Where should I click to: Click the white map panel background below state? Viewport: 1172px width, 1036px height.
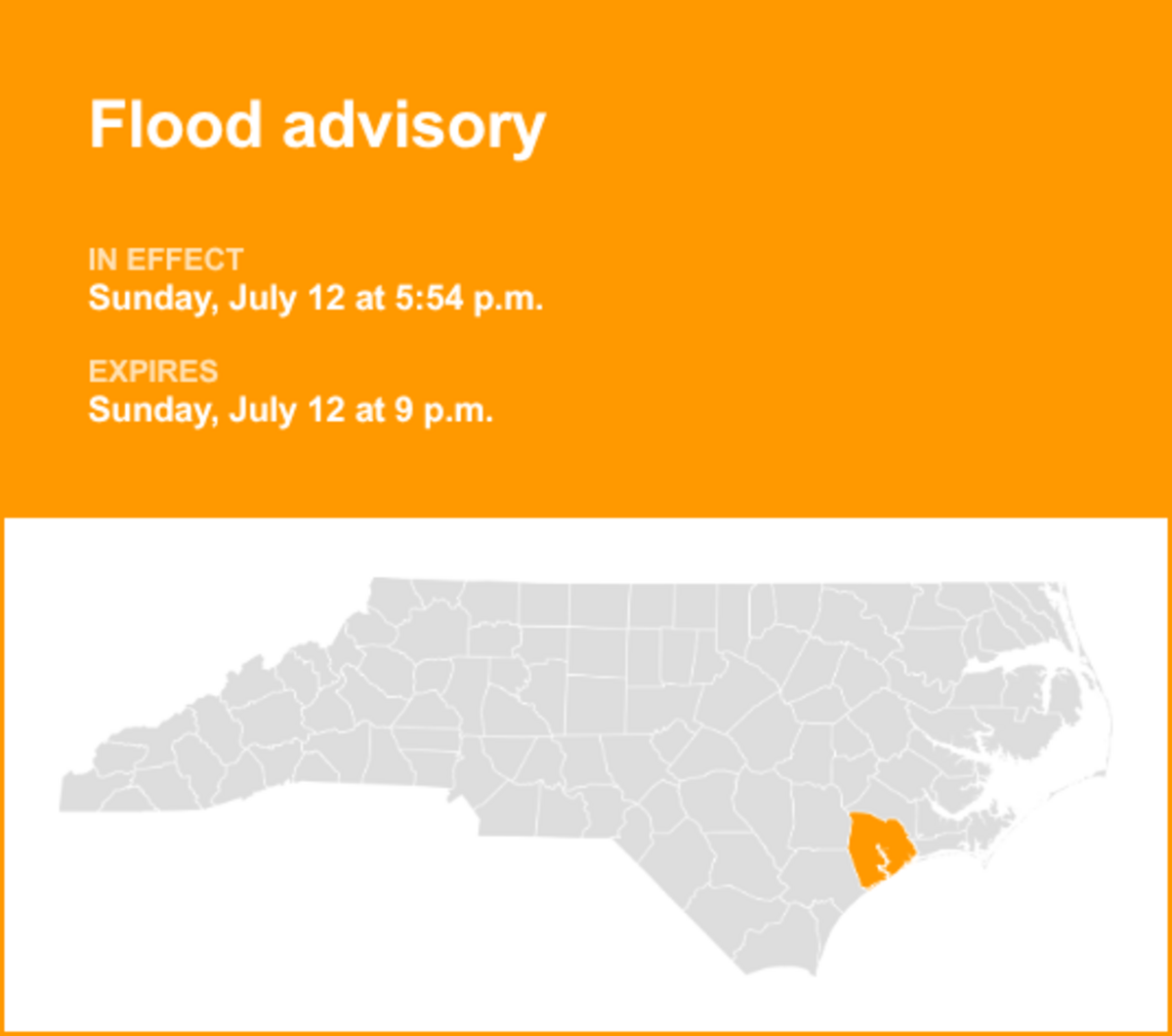[391, 928]
